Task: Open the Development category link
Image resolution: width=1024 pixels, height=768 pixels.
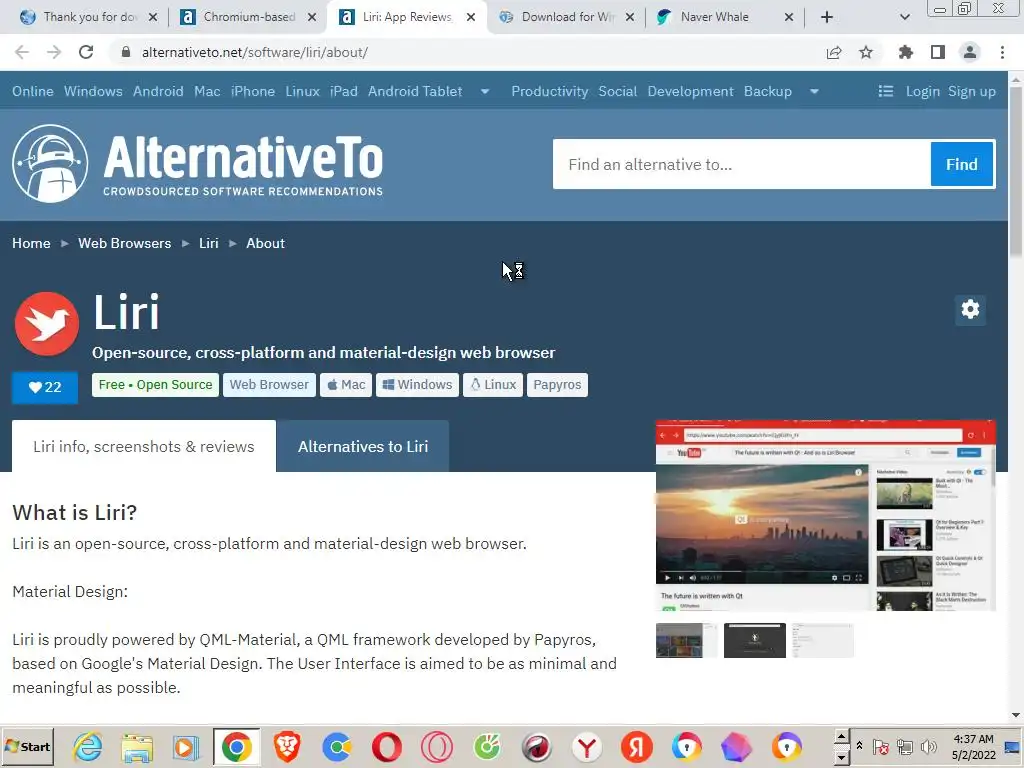Action: (690, 91)
